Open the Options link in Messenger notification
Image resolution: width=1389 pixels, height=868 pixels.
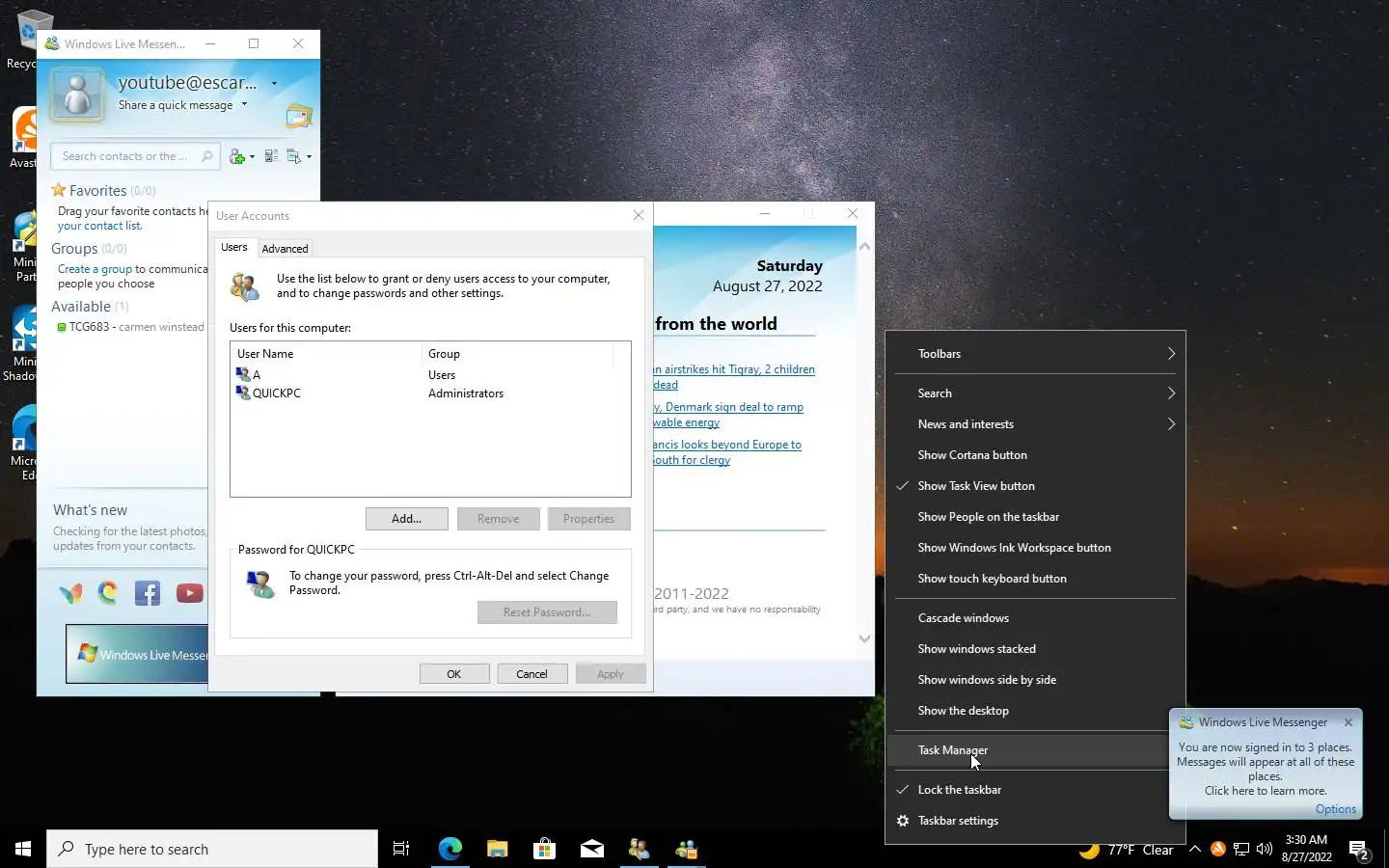point(1336,809)
